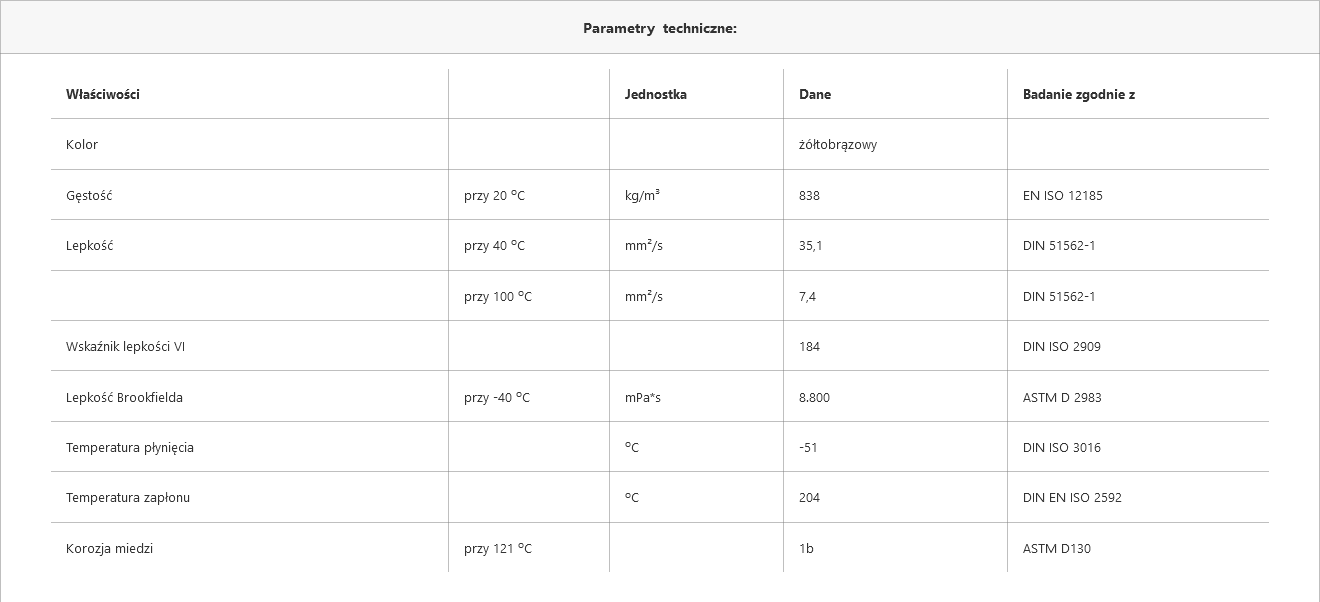This screenshot has height=602, width=1320.
Task: Click the 'żółtobrązowy' color value
Action: coord(838,144)
